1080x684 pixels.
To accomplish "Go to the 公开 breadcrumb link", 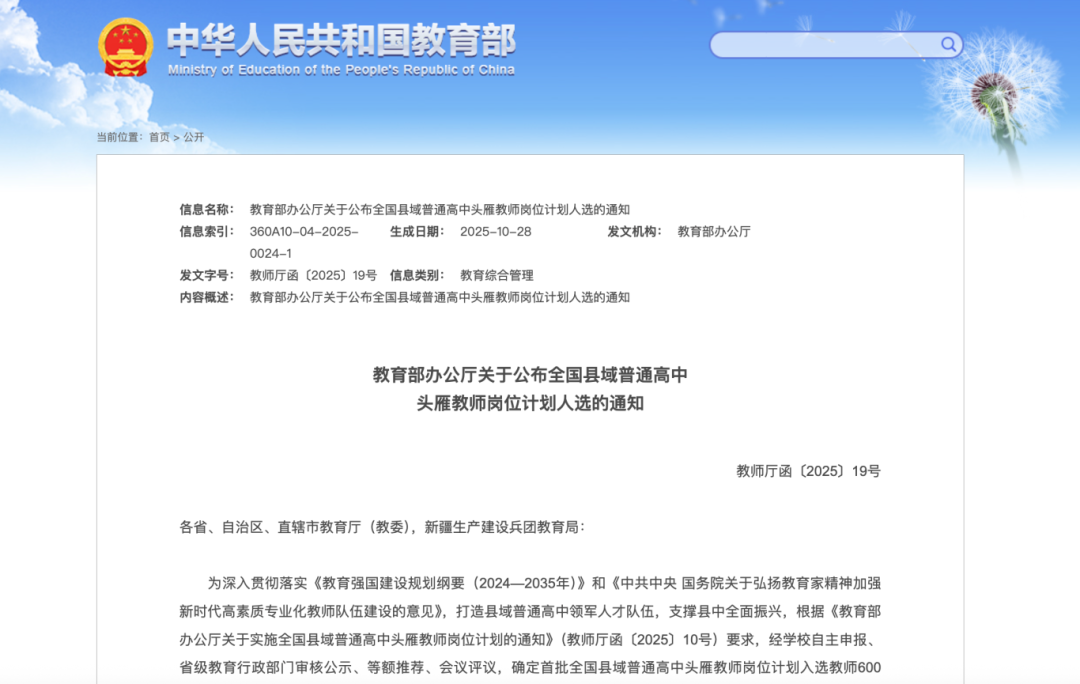I will tap(193, 137).
